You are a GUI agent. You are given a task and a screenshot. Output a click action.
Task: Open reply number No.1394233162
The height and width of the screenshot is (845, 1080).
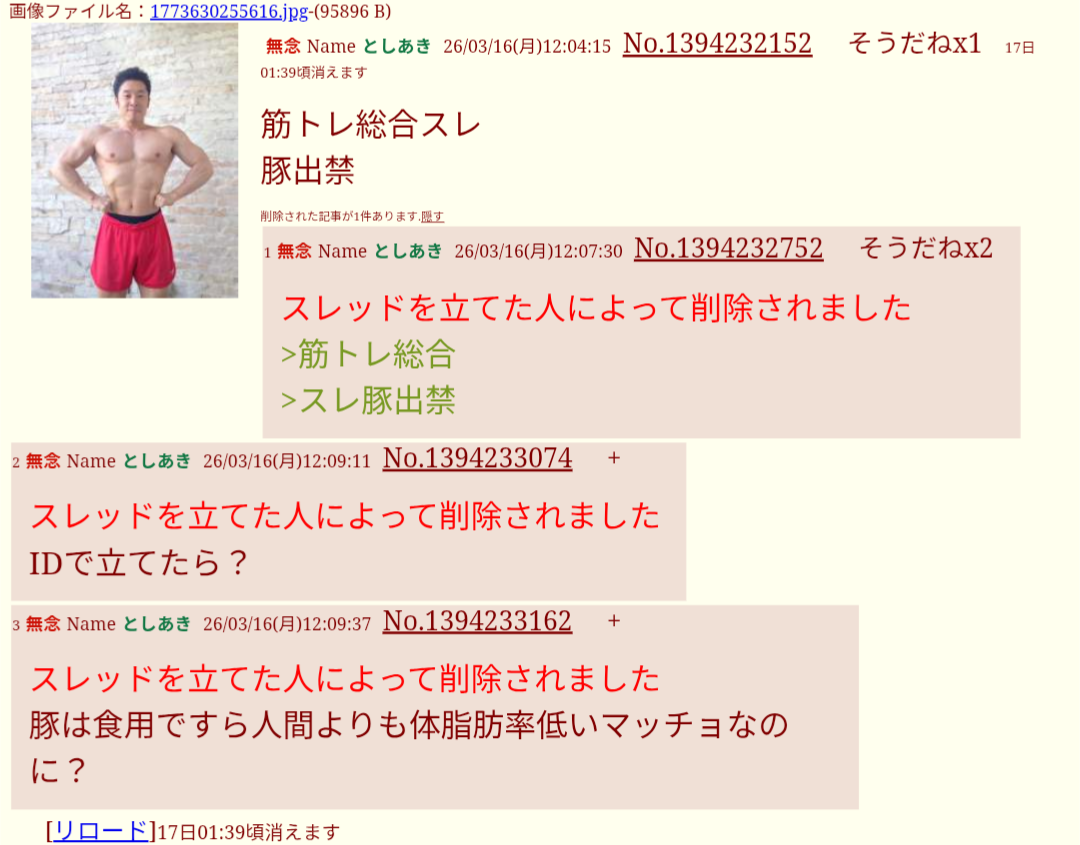[x=477, y=621]
